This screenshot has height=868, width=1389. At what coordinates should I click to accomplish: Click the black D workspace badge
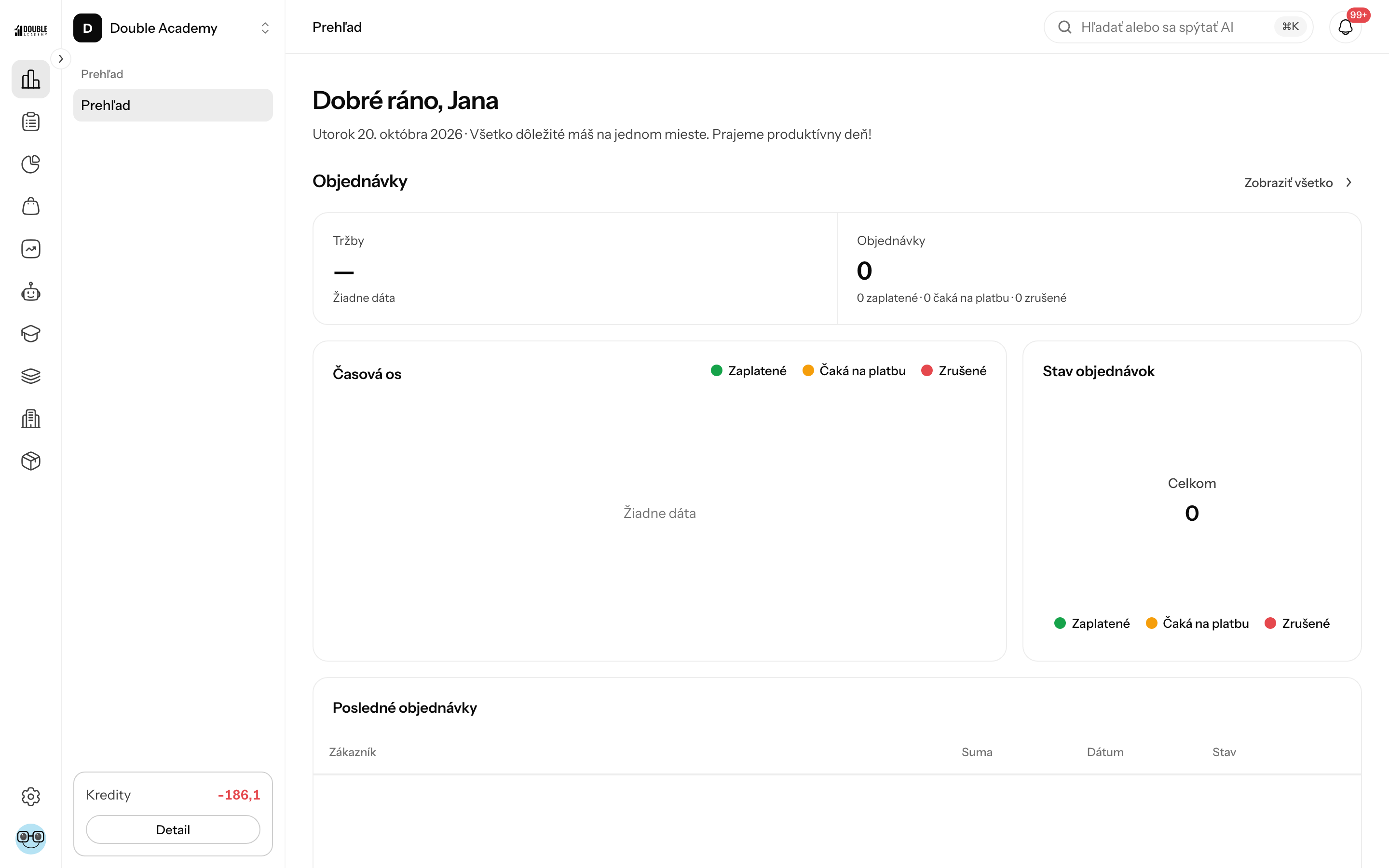88,28
